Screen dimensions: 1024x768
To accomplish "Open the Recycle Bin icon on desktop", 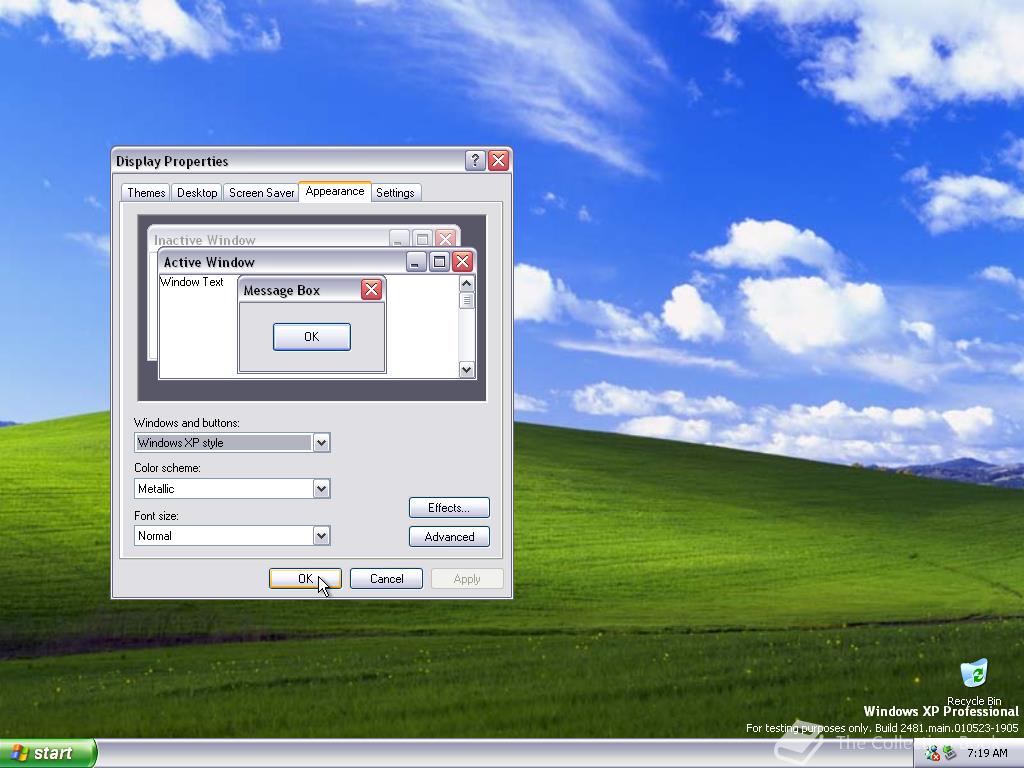I will tap(974, 682).
